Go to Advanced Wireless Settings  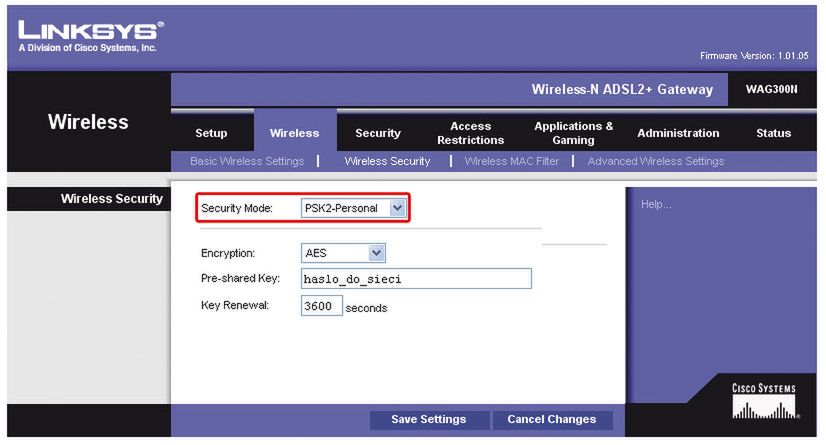pos(655,161)
